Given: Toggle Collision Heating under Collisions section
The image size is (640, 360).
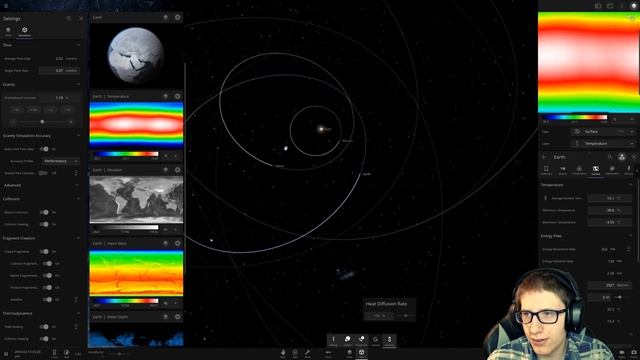Looking at the screenshot, I should point(44,224).
